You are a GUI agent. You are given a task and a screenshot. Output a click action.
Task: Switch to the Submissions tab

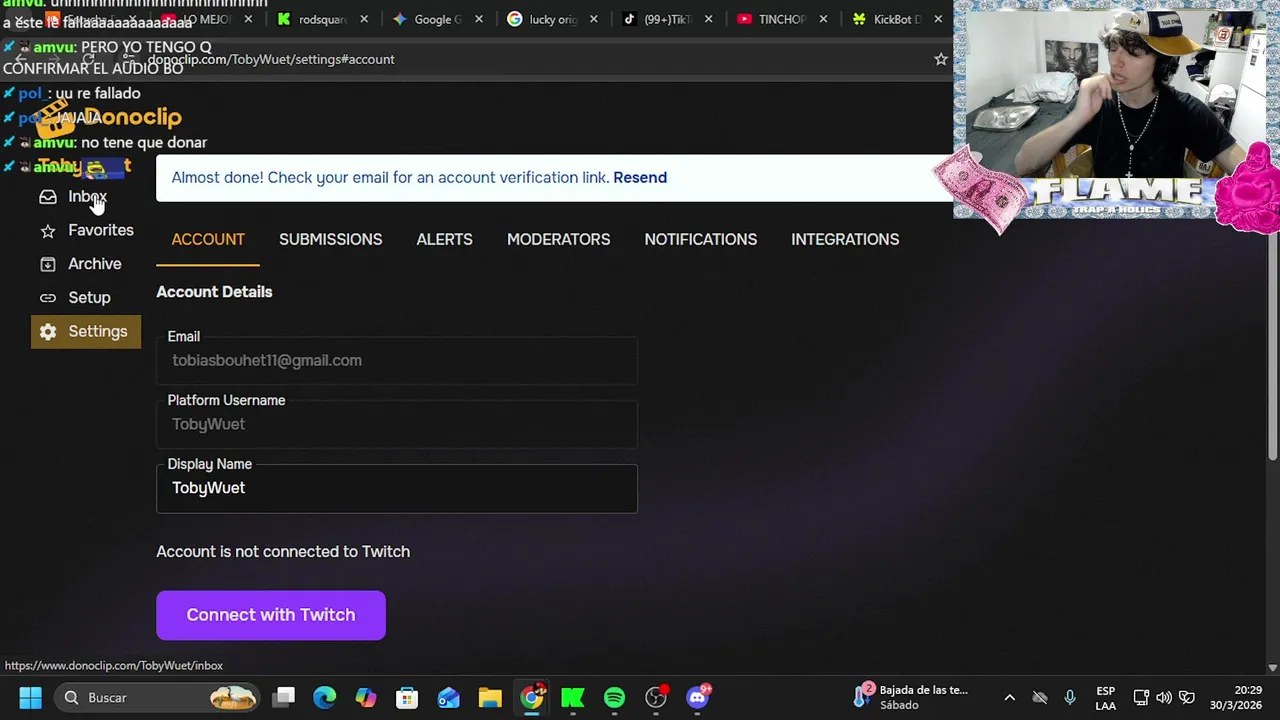pos(330,240)
